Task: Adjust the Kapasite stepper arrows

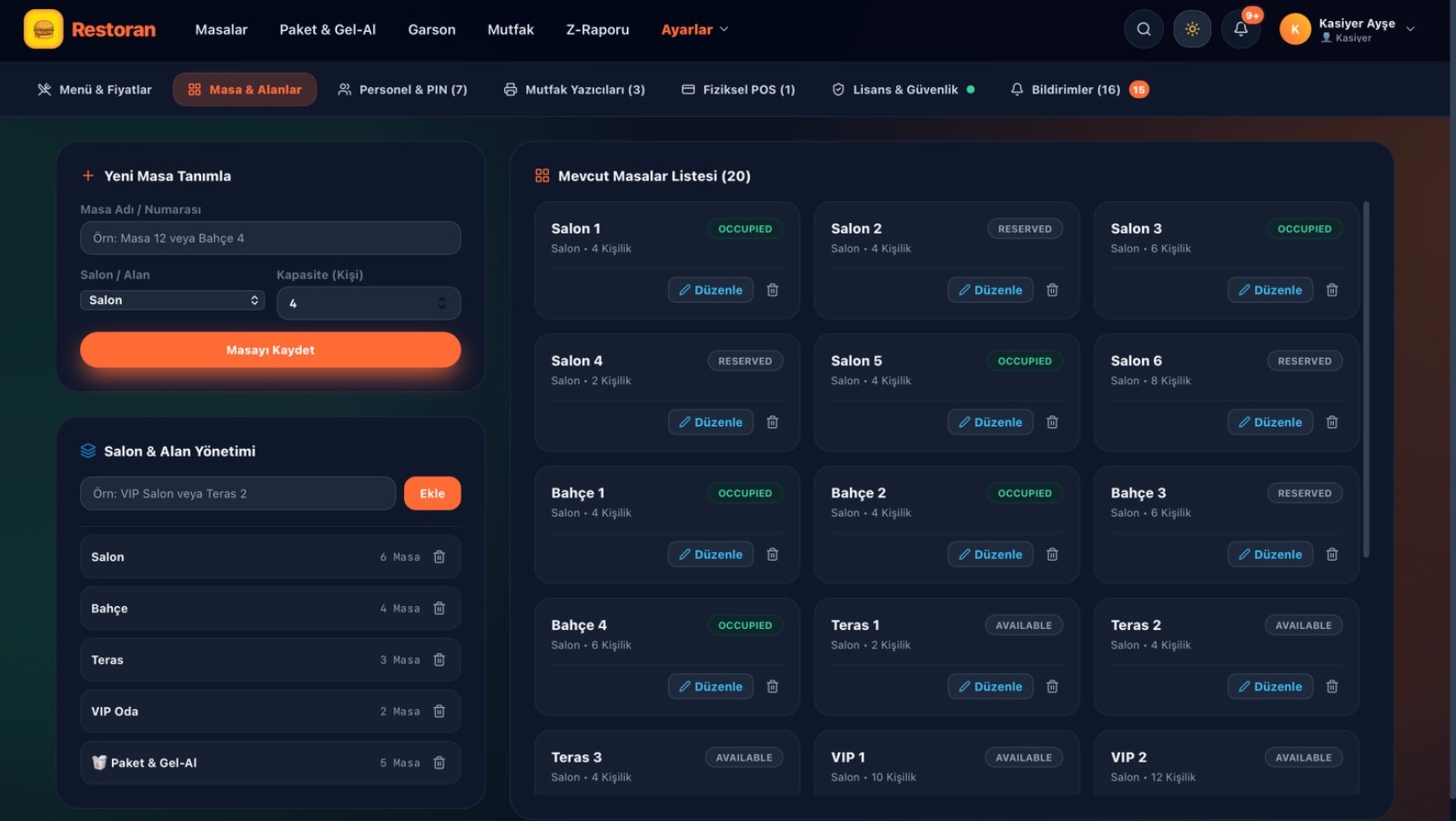Action: 442,303
